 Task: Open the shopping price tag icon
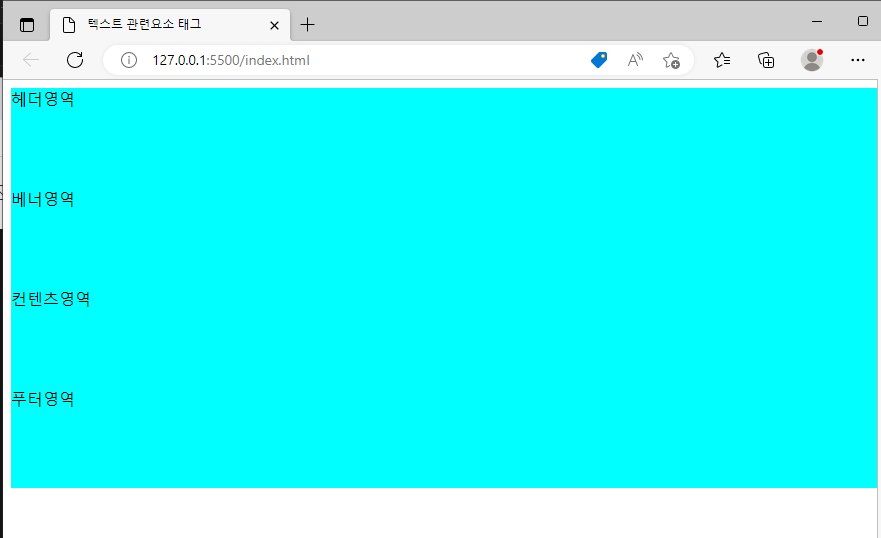pyautogui.click(x=599, y=60)
